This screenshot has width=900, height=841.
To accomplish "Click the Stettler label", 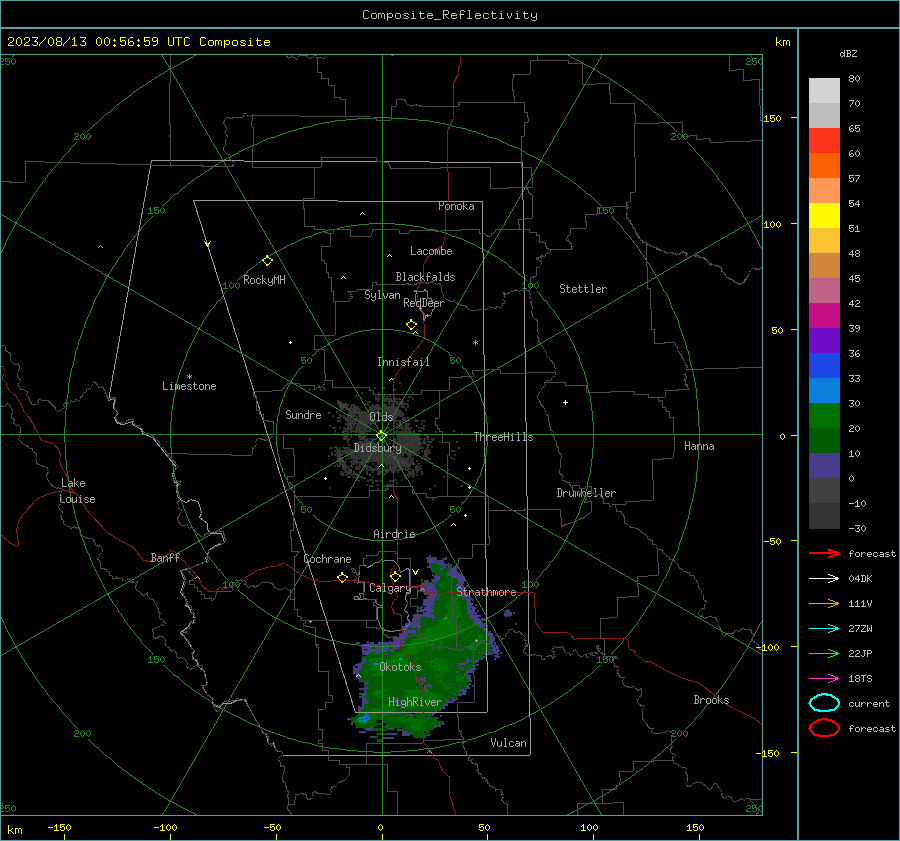I will (583, 289).
